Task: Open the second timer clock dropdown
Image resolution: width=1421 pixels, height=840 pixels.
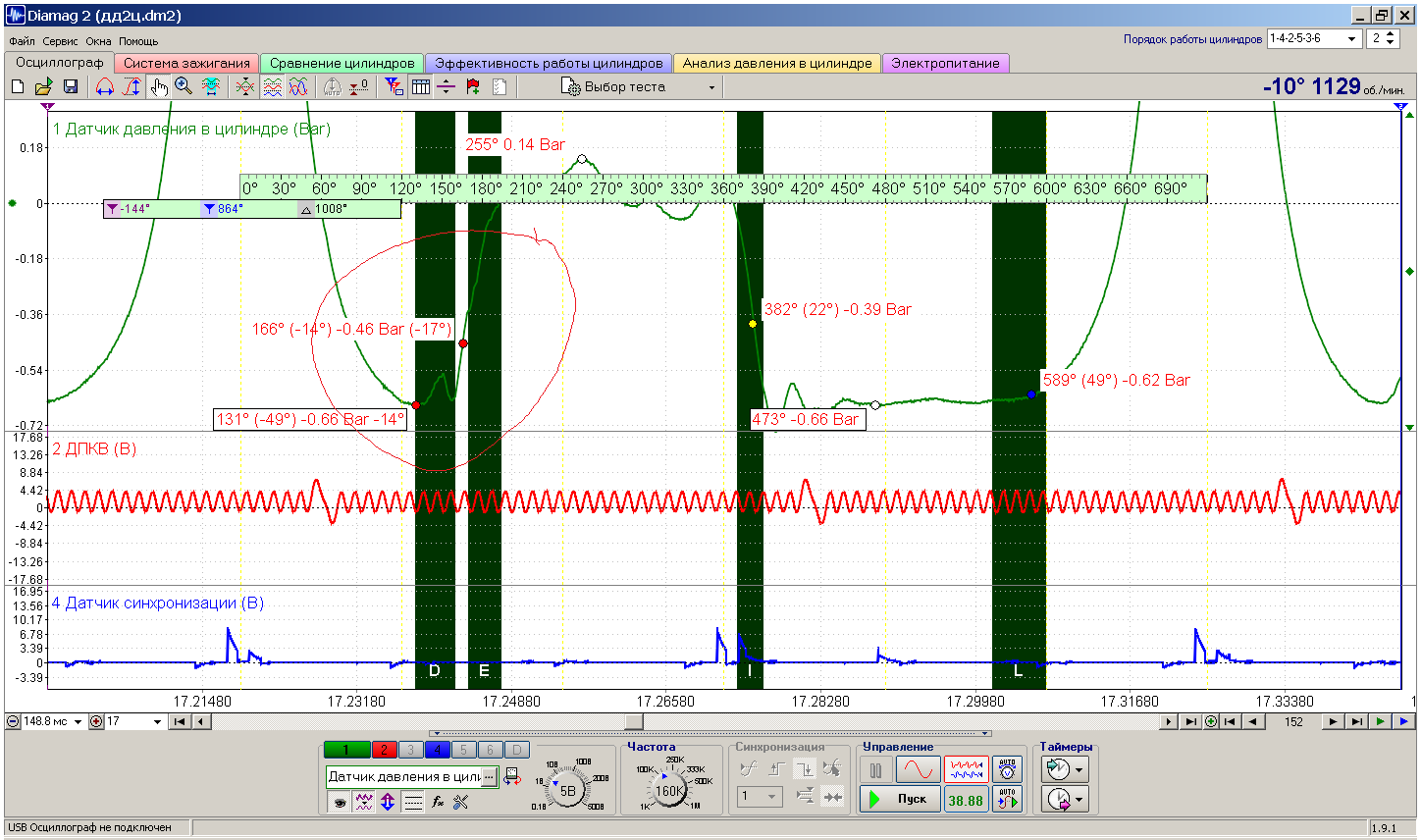Action: coord(1065,799)
